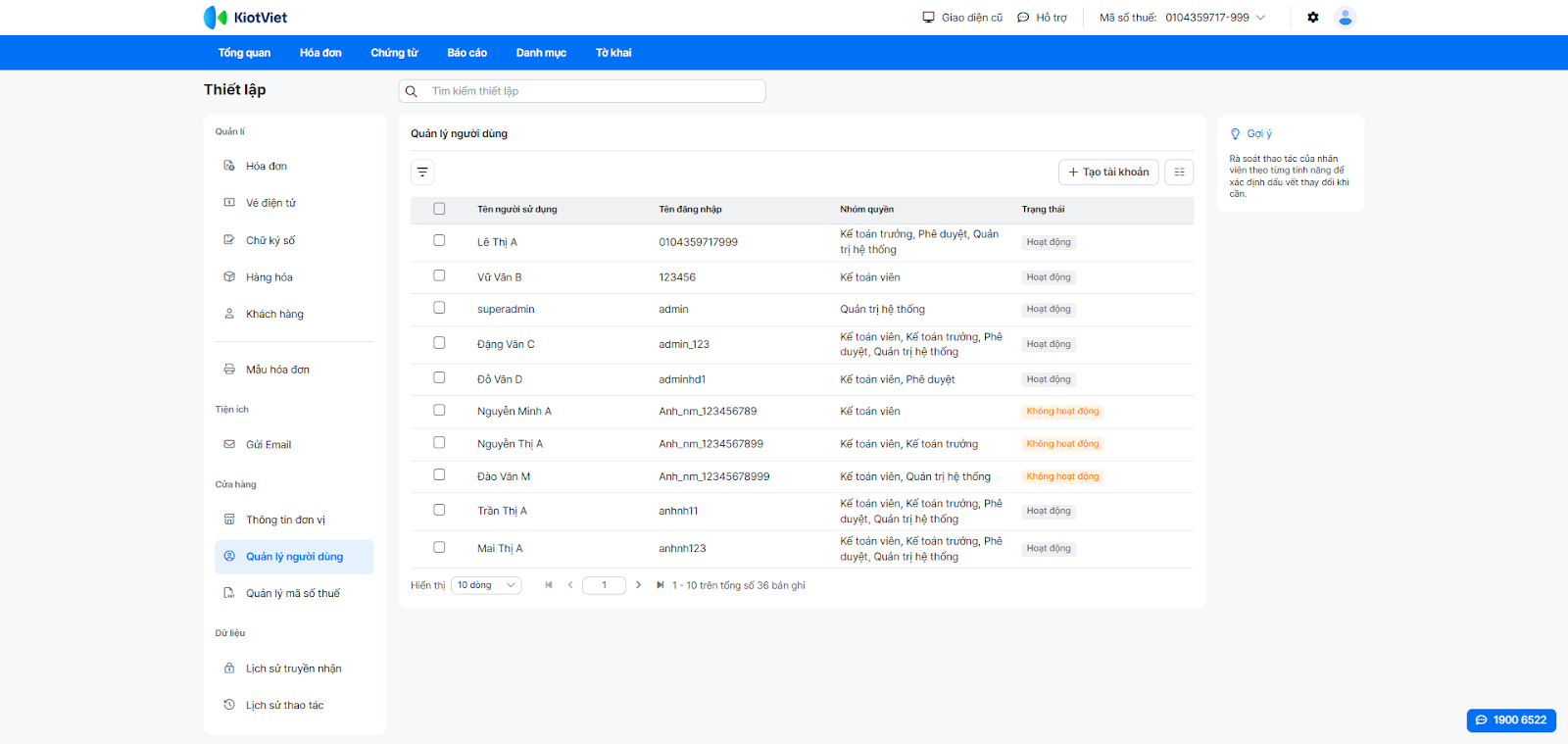The image size is (1568, 744).
Task: Click the filter icon above the user table
Action: coord(422,173)
